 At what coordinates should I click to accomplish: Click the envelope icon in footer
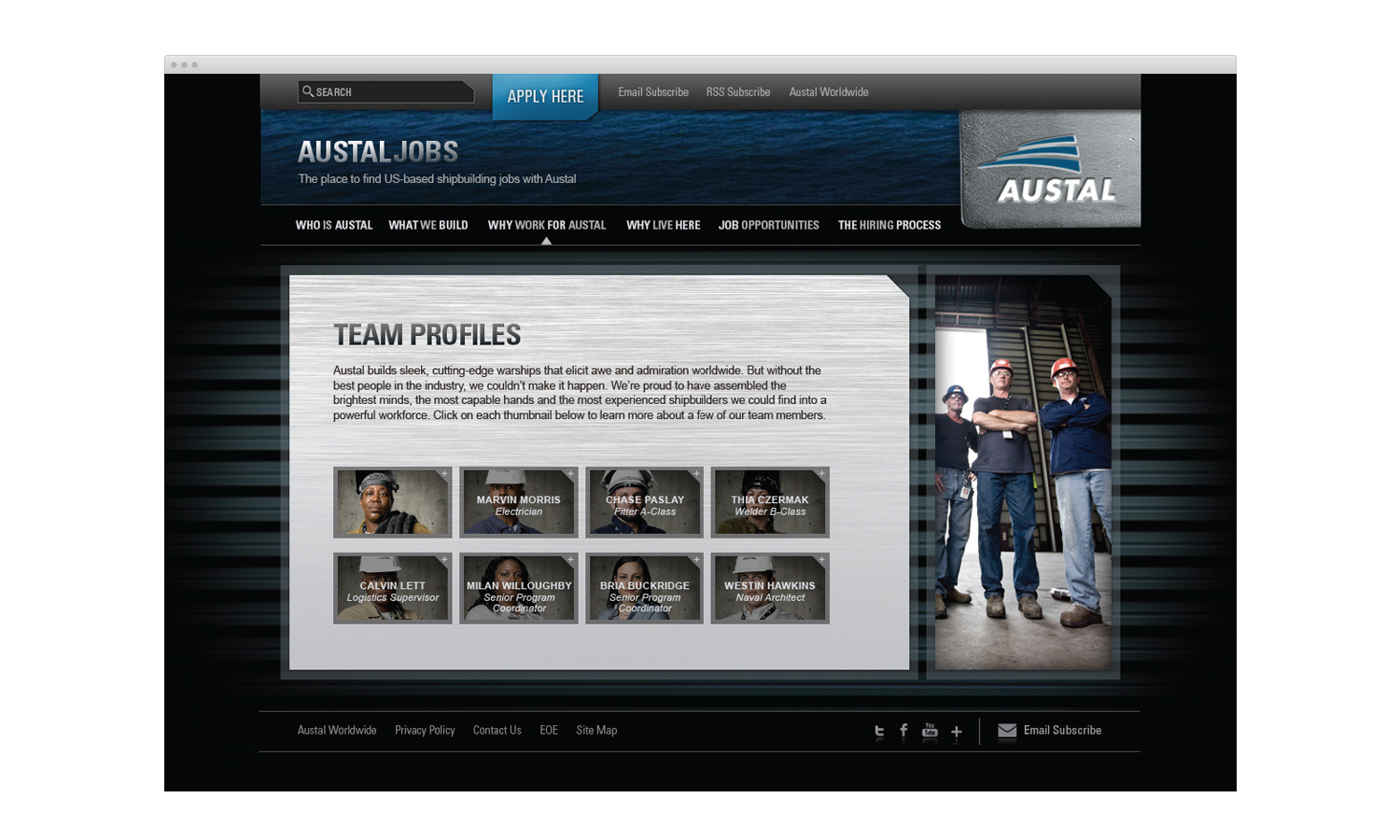point(1007,731)
